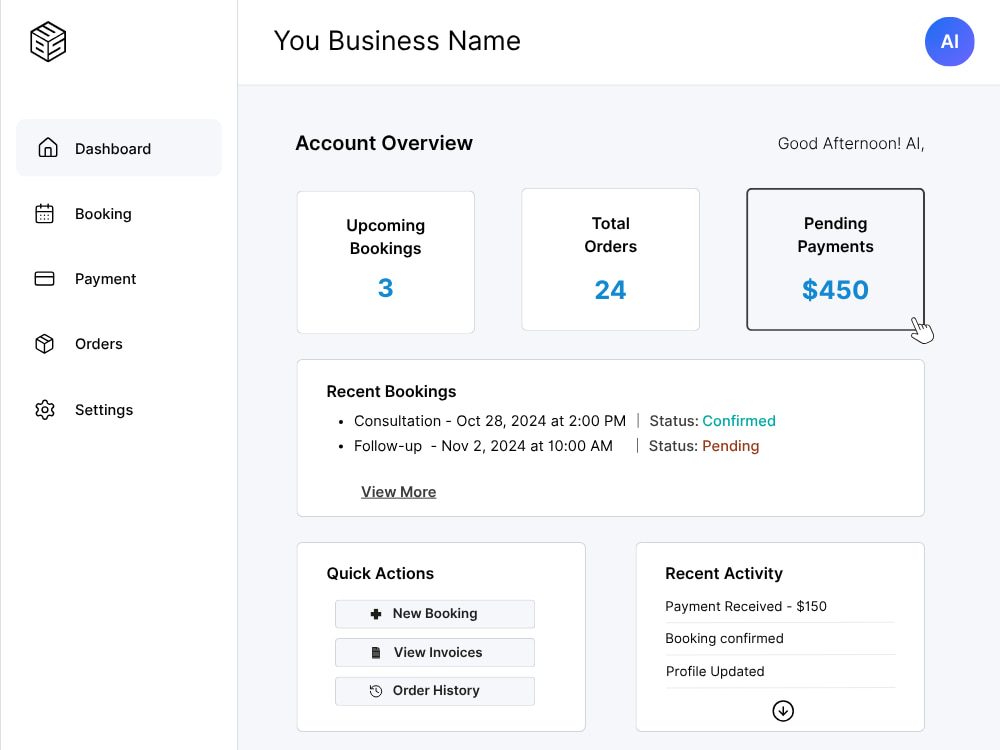Click the View More link
Viewport: 1000px width, 750px height.
pos(399,492)
